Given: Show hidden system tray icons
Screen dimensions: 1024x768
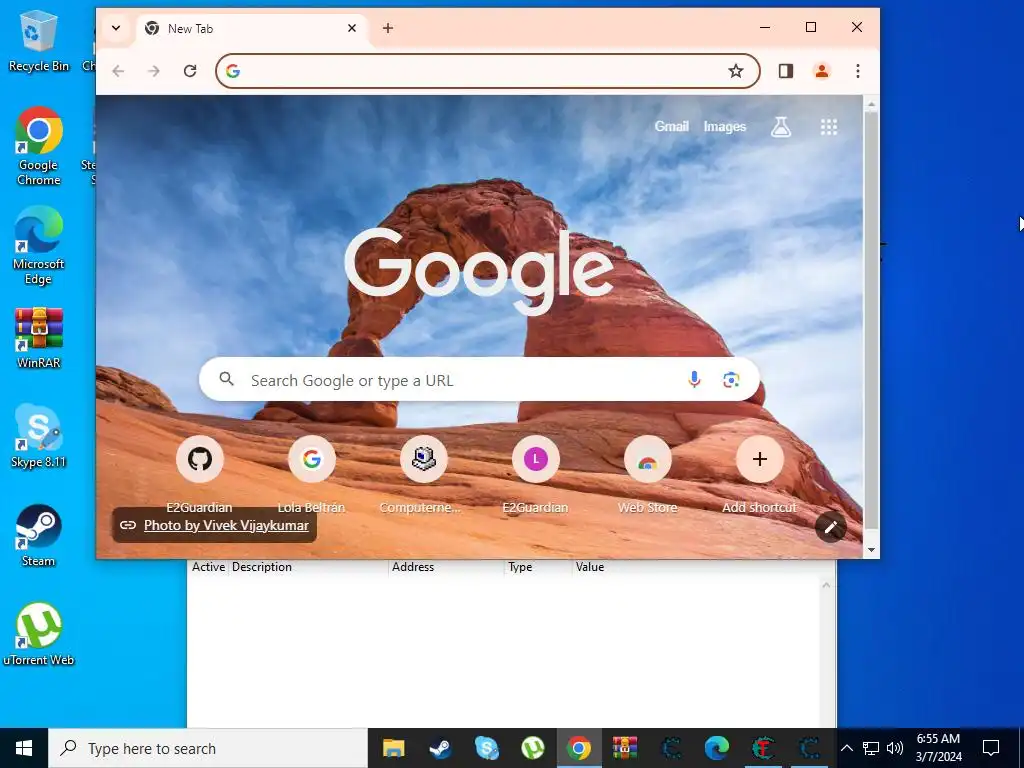Looking at the screenshot, I should (x=846, y=748).
